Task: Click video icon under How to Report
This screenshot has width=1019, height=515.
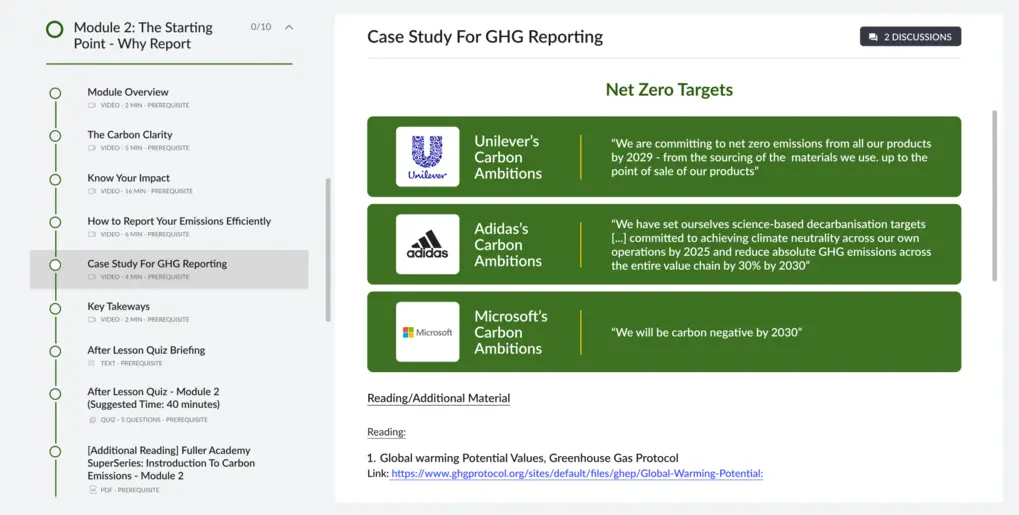Action: [92, 234]
